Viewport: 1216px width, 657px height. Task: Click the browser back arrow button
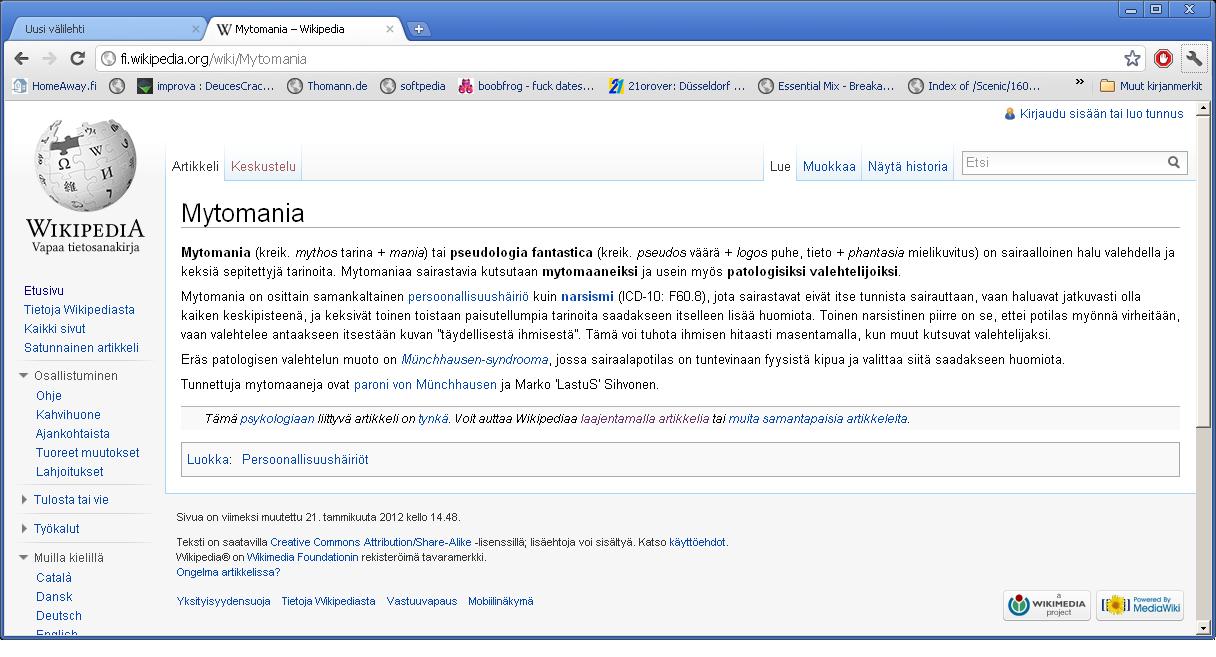coord(22,59)
